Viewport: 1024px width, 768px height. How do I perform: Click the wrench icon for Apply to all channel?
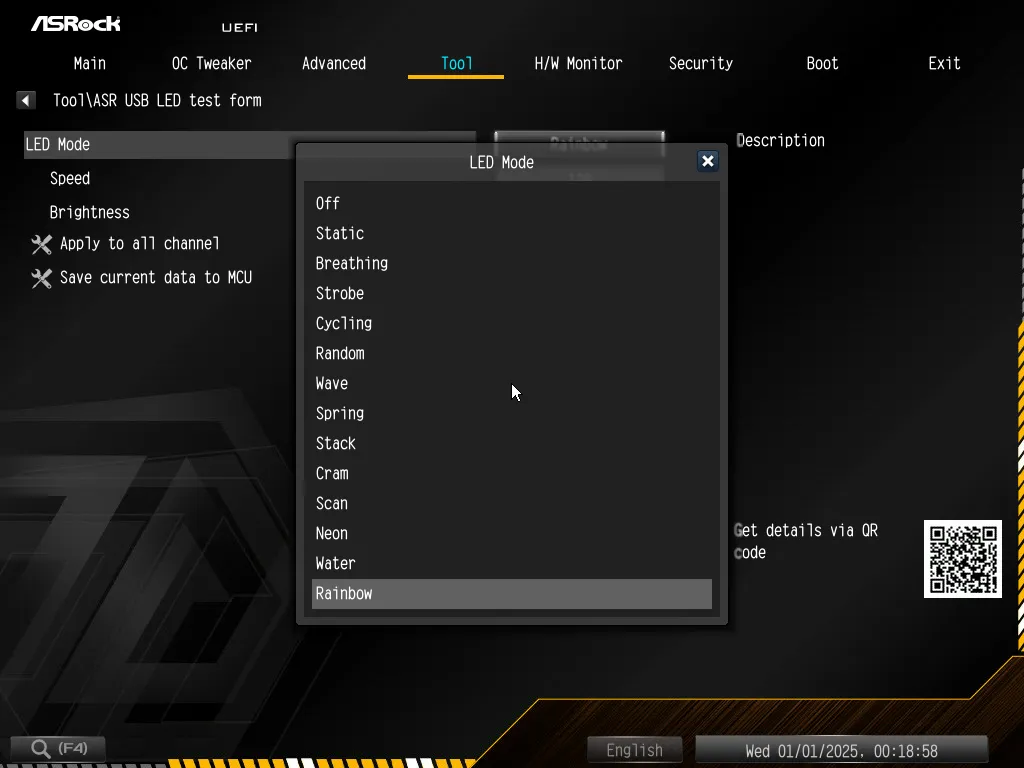[x=41, y=244]
